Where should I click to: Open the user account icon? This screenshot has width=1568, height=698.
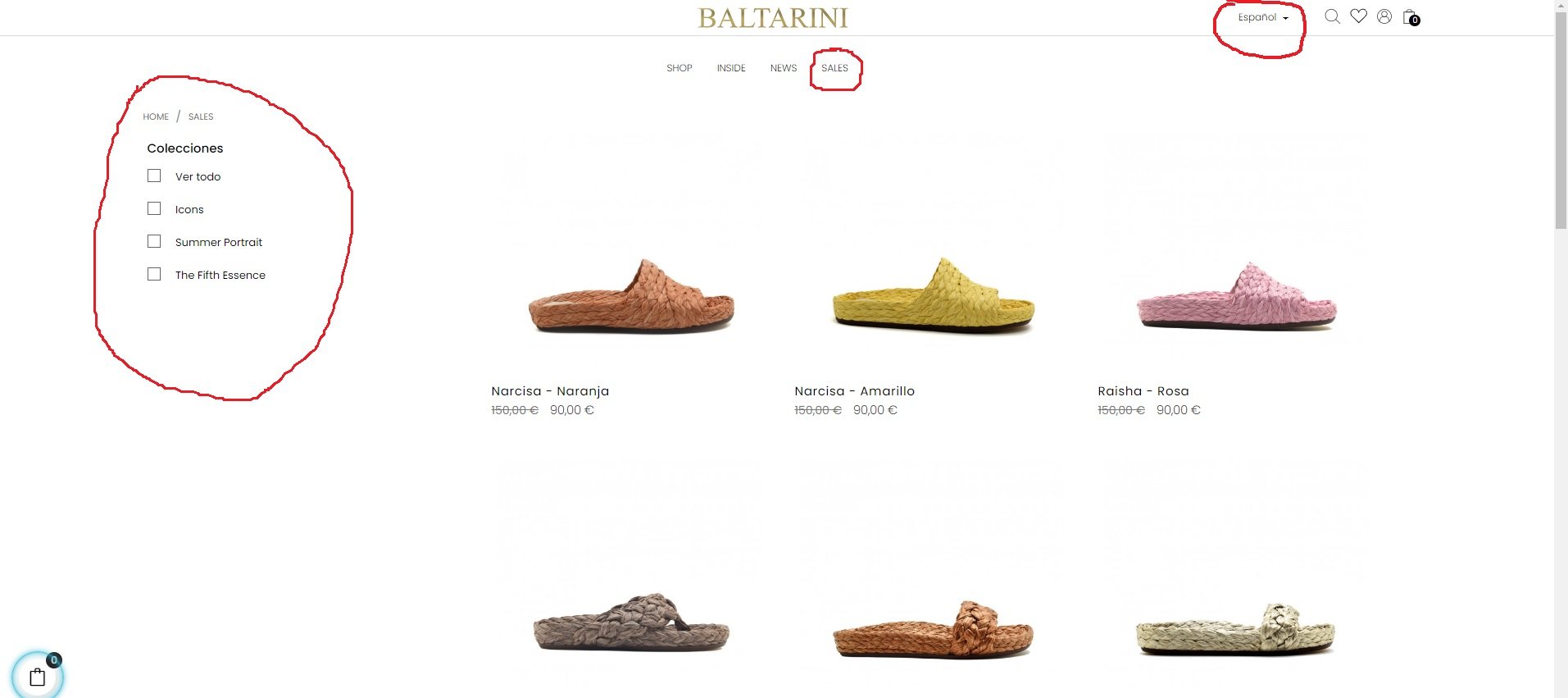tap(1384, 16)
